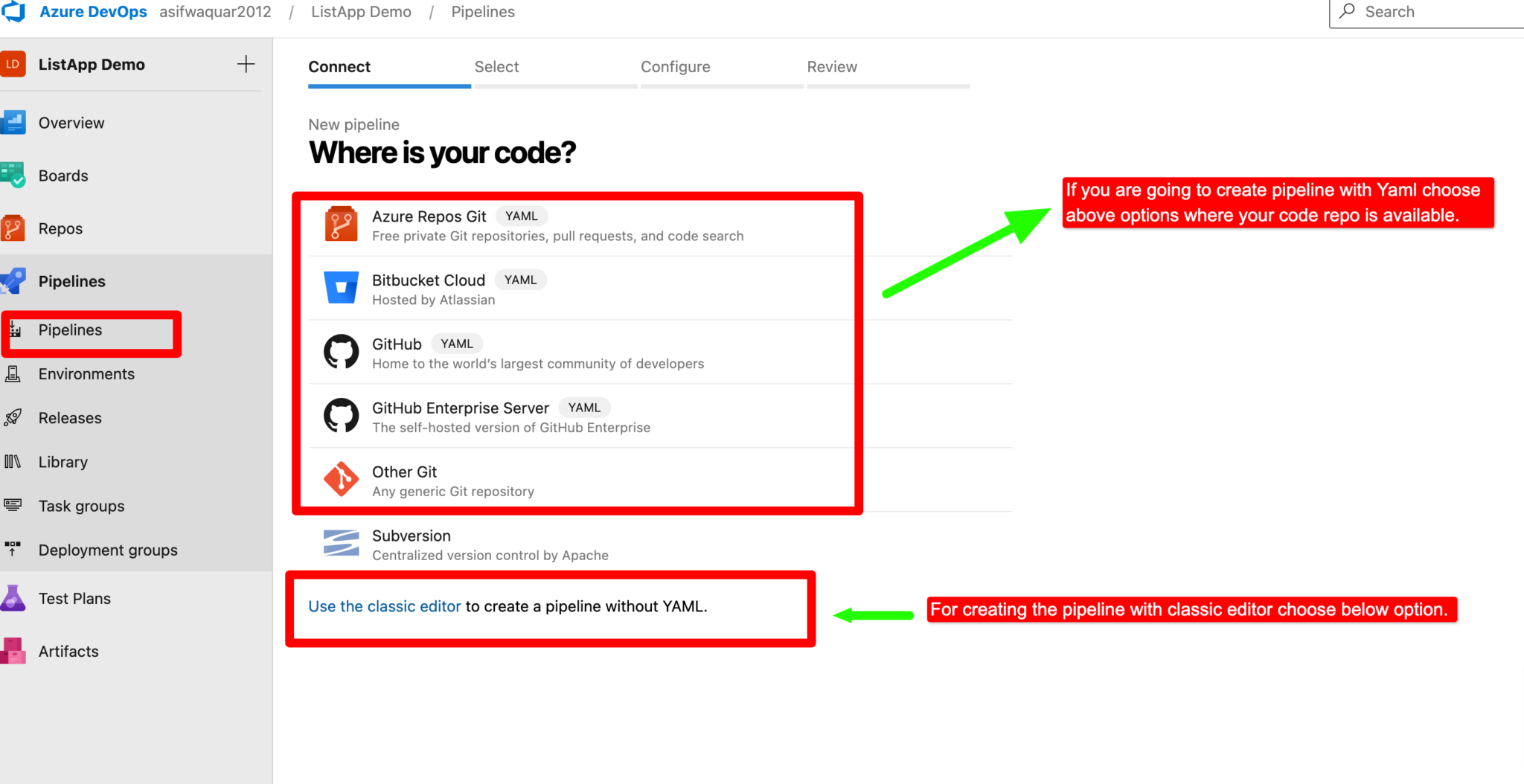Open the Artifacts section
The height and width of the screenshot is (784, 1524).
[x=68, y=651]
